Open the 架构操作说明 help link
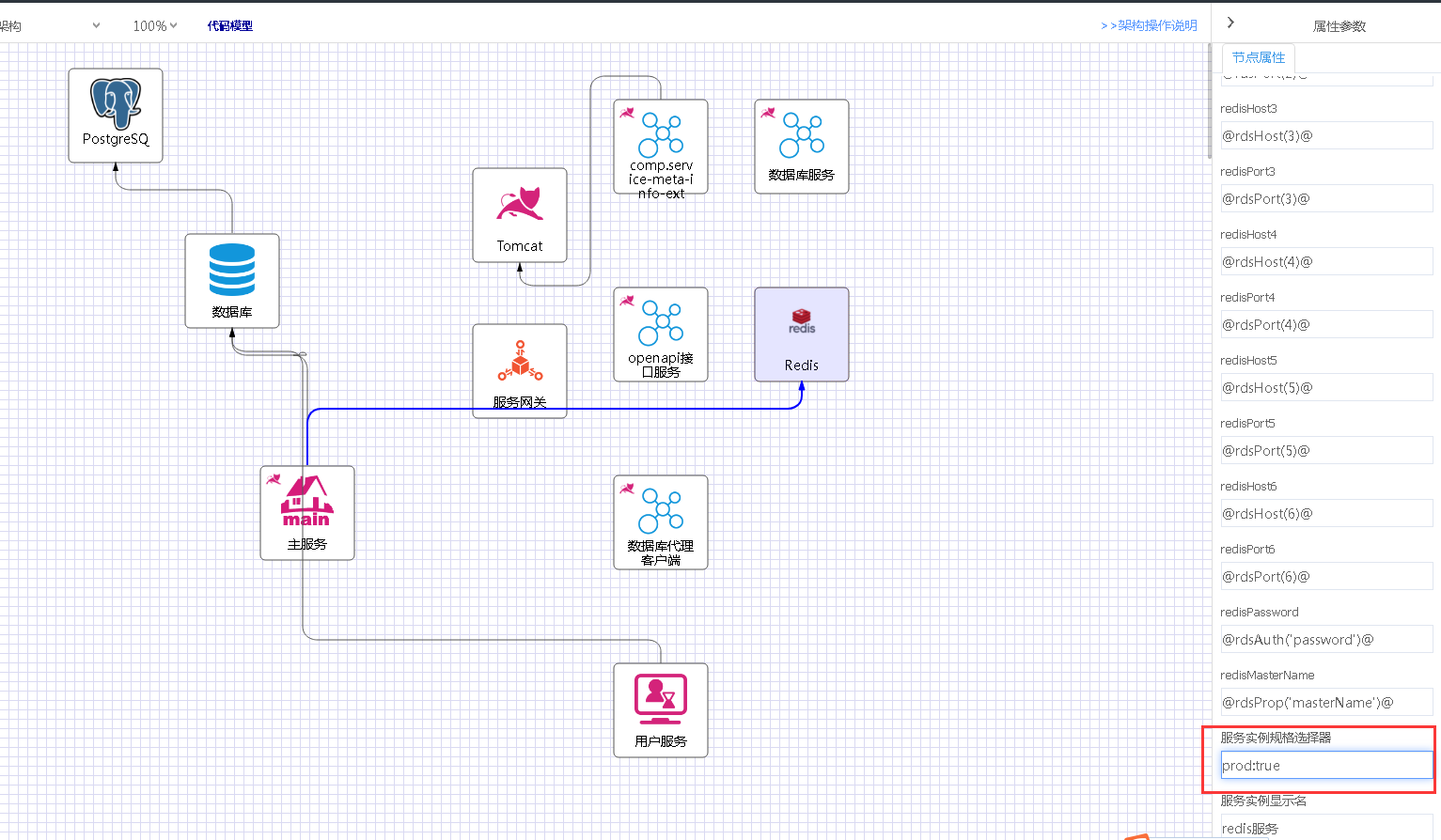 tap(1149, 25)
